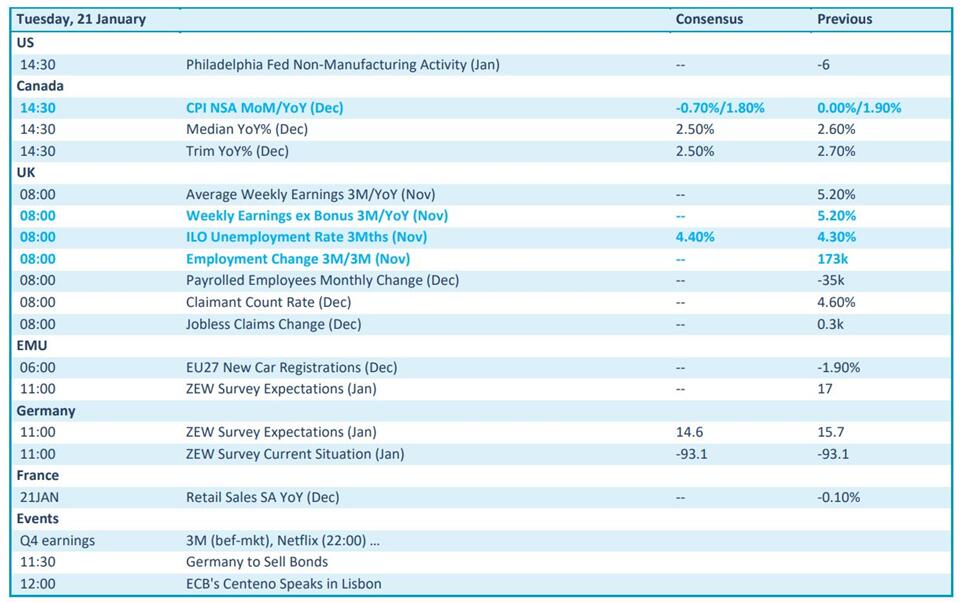
Task: Click 'ZEW Survey Current Situation (Jan)' entry
Action: pyautogui.click(x=295, y=454)
